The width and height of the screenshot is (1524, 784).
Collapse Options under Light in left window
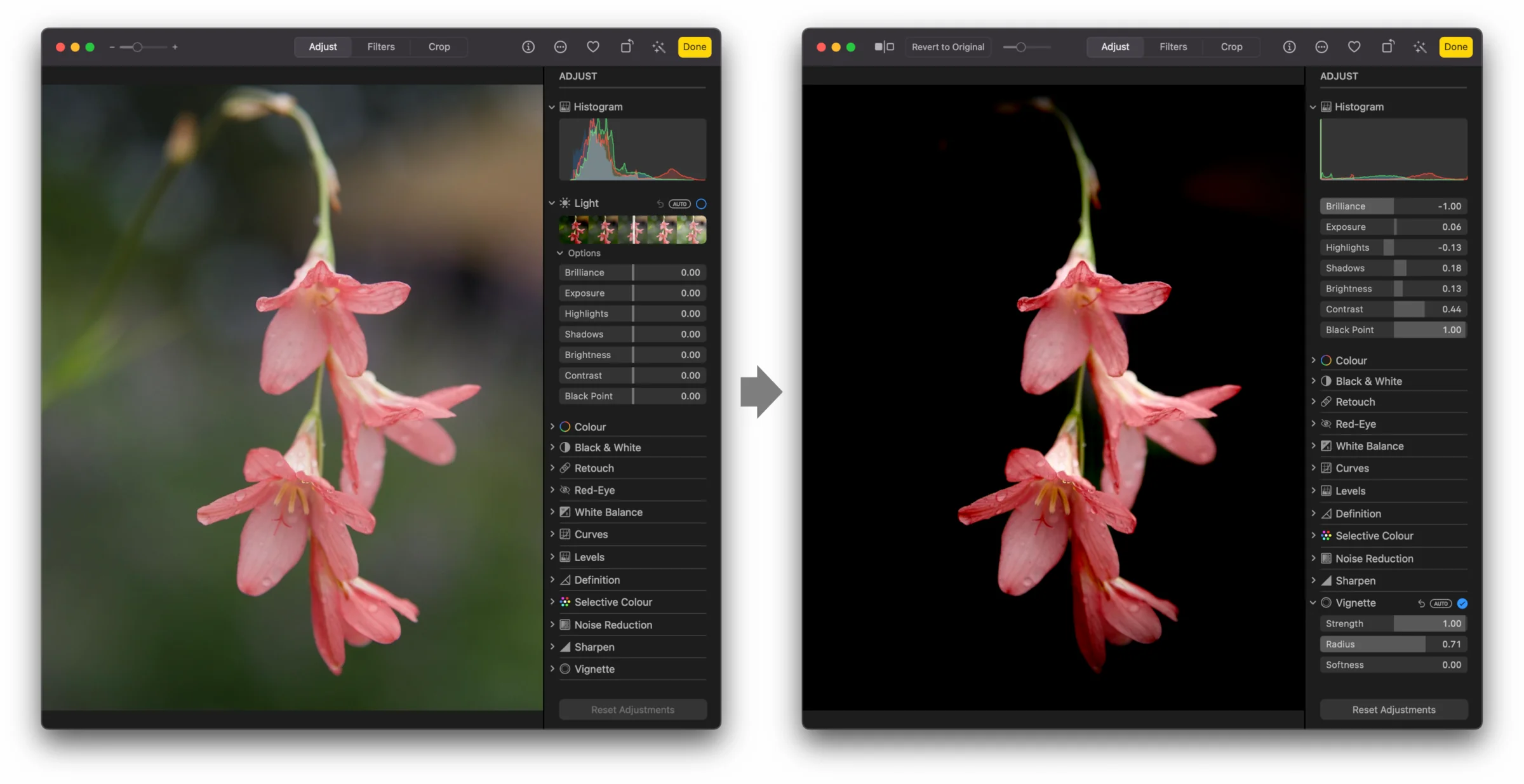pos(560,253)
